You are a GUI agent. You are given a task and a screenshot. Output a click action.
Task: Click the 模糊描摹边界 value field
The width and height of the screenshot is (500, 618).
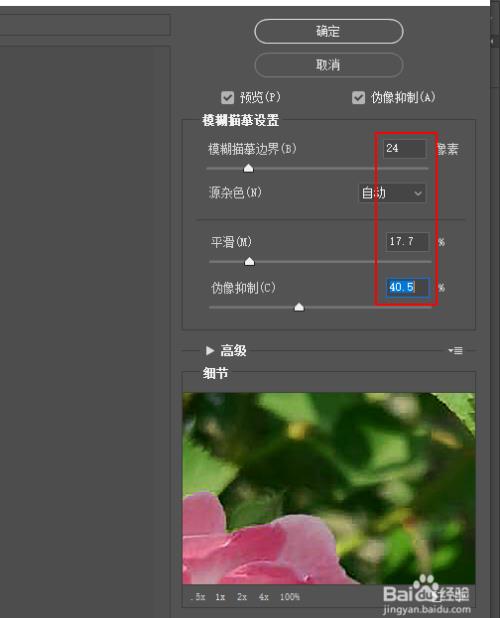(404, 149)
